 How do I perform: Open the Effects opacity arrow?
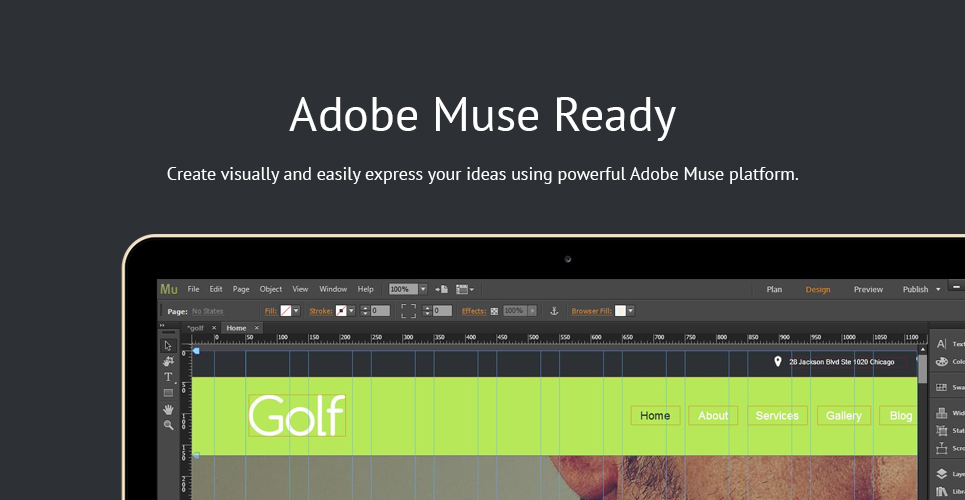coord(532,311)
